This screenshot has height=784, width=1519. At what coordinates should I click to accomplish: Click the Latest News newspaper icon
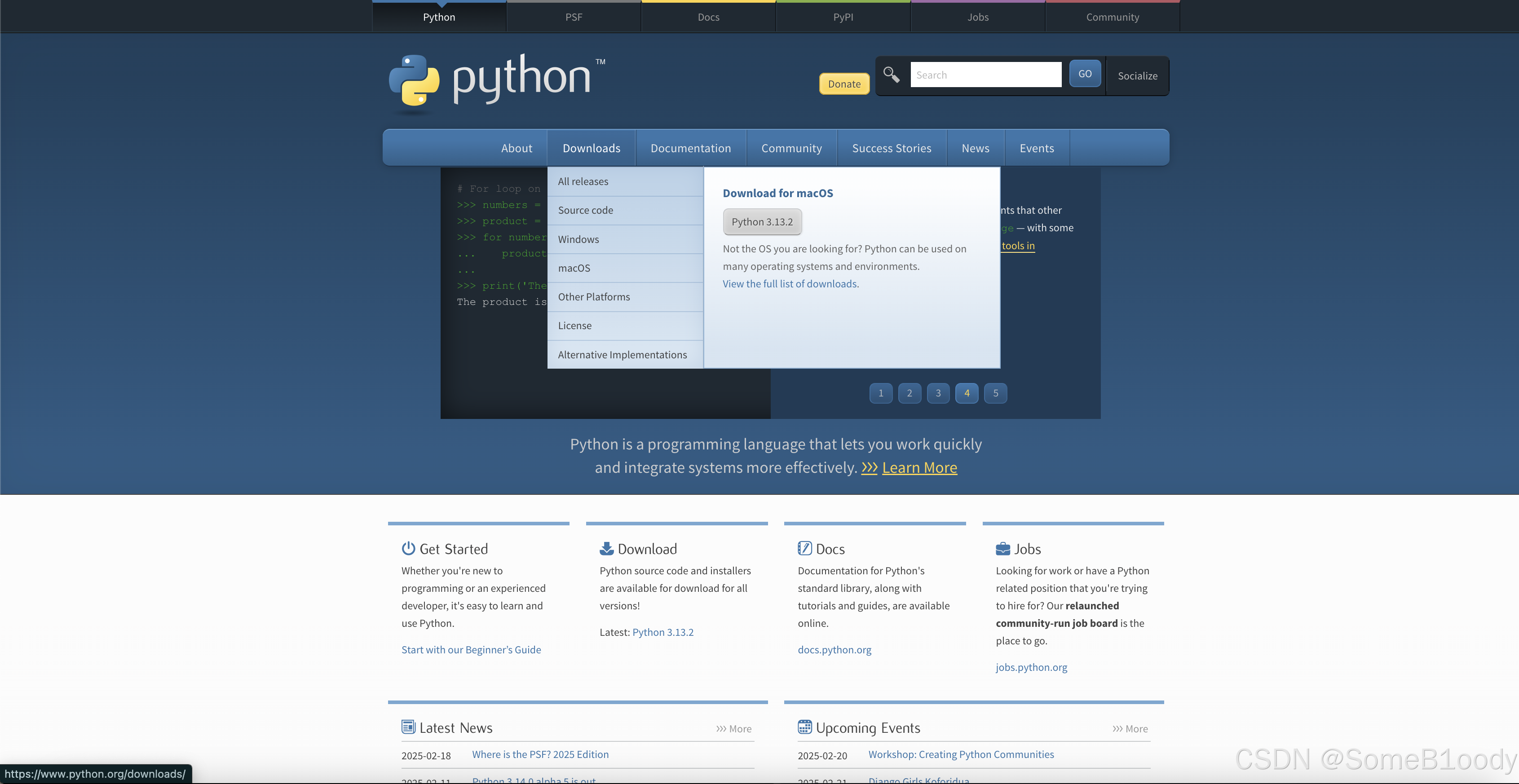pos(408,727)
